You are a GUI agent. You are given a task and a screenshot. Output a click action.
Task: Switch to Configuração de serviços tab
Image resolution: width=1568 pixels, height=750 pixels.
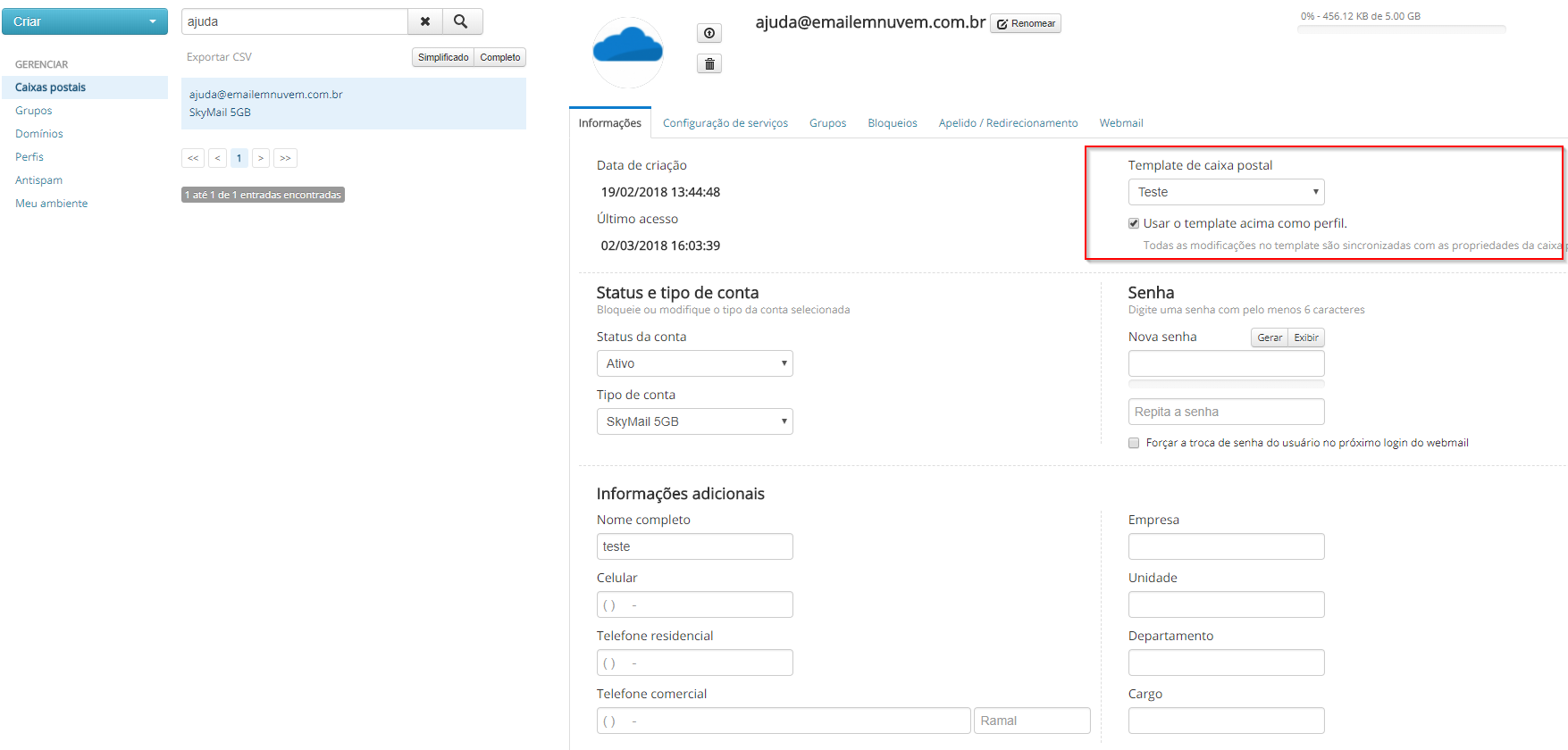[725, 123]
